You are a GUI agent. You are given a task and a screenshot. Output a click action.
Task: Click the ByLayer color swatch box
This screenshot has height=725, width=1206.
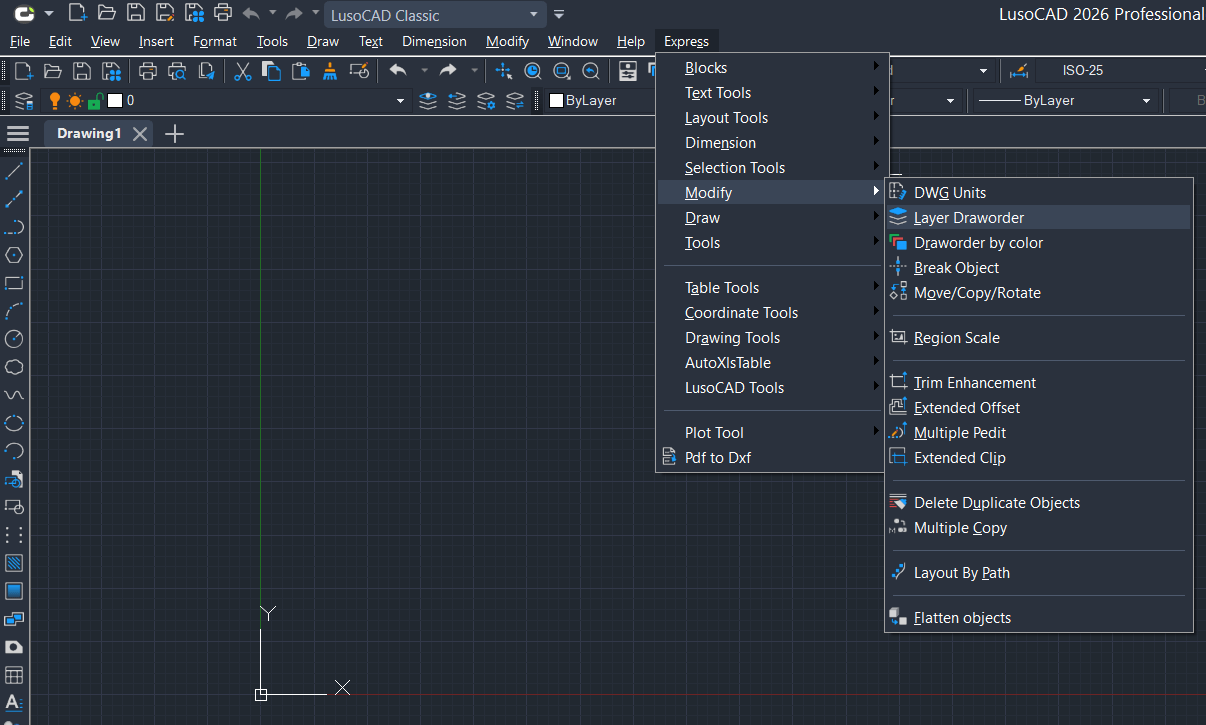click(557, 101)
